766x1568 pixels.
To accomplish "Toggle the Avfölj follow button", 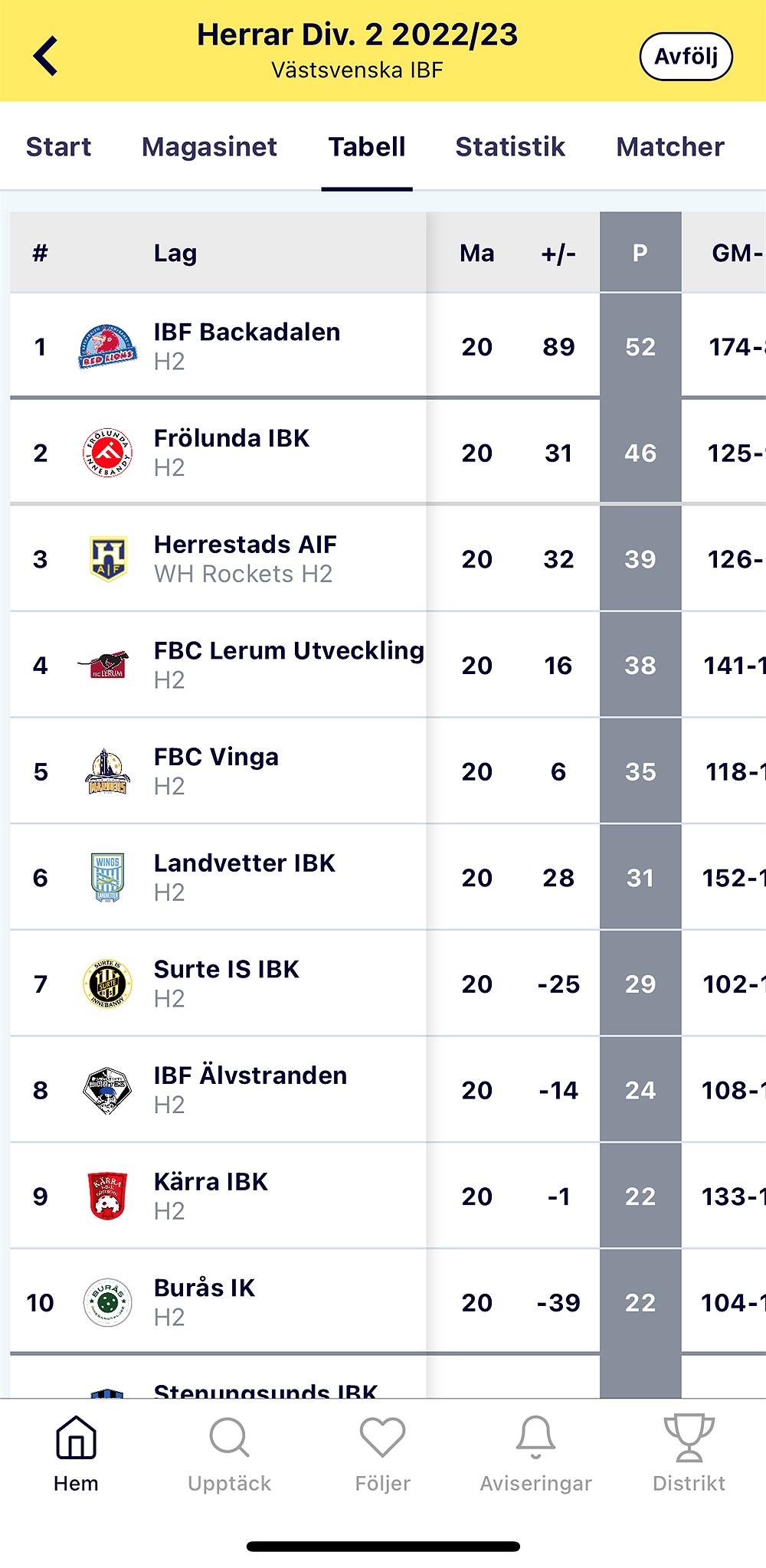I will pyautogui.click(x=686, y=56).
